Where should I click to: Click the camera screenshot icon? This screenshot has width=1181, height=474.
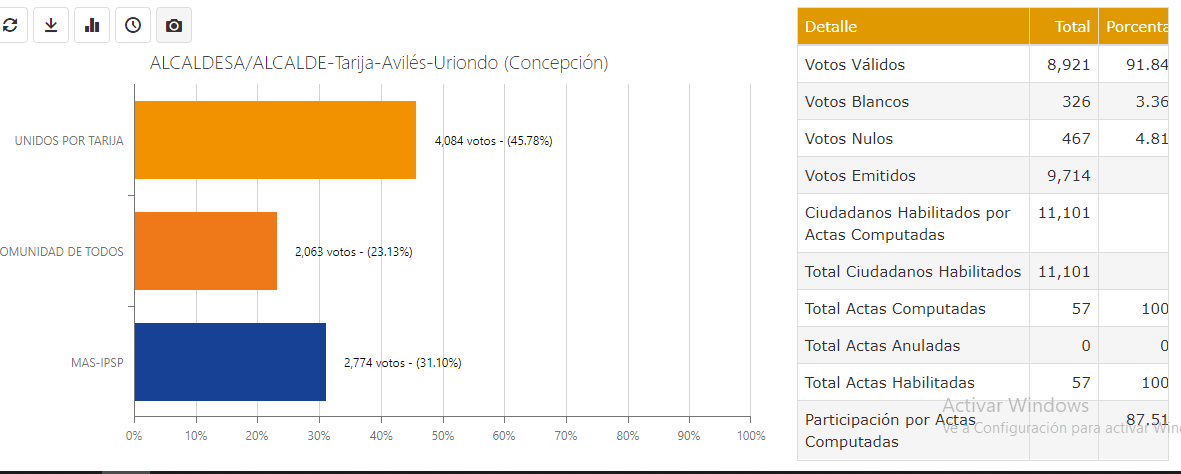click(x=174, y=25)
